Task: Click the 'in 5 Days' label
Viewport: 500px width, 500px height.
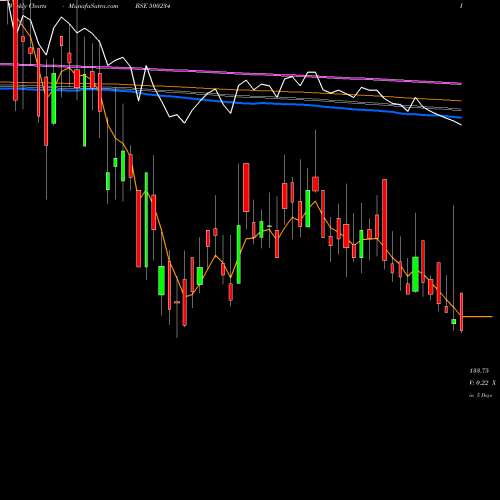Action: (x=480, y=395)
